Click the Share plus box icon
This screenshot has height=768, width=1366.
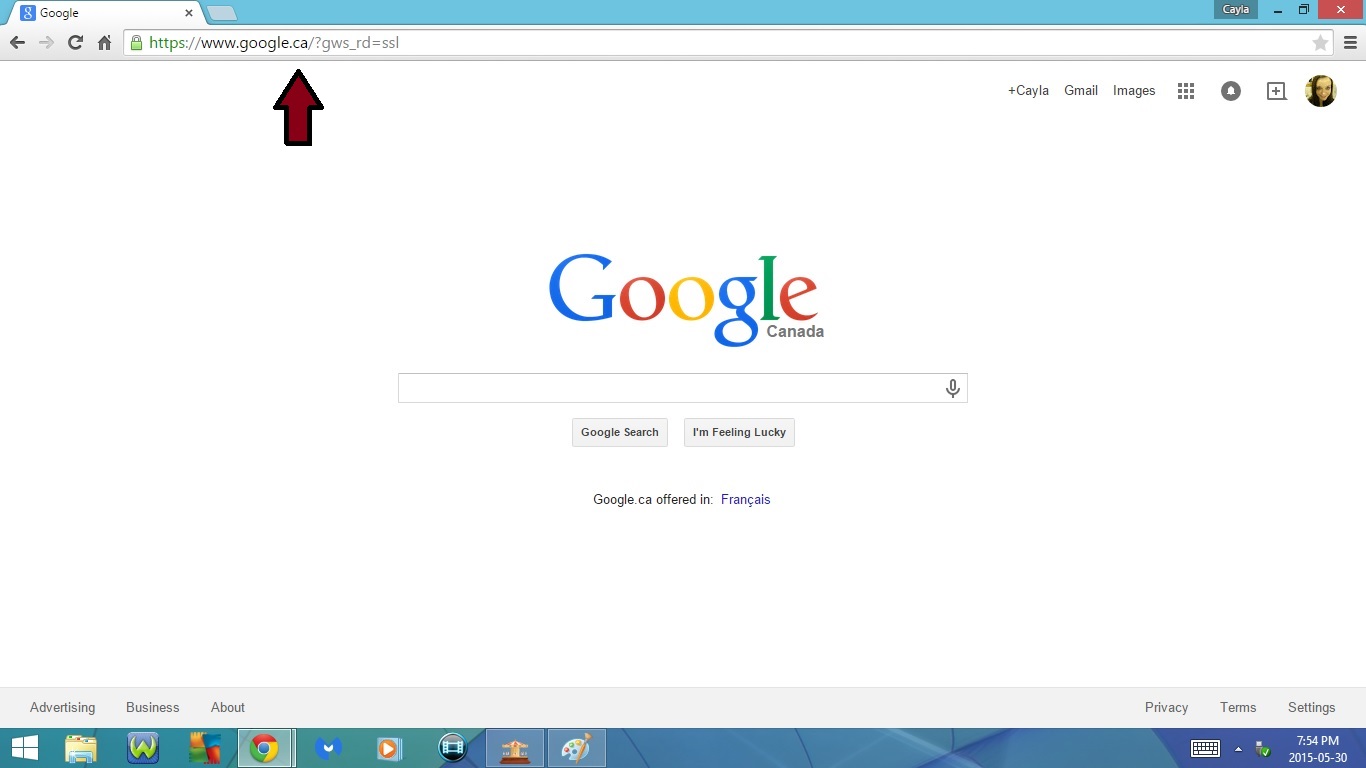coord(1276,91)
